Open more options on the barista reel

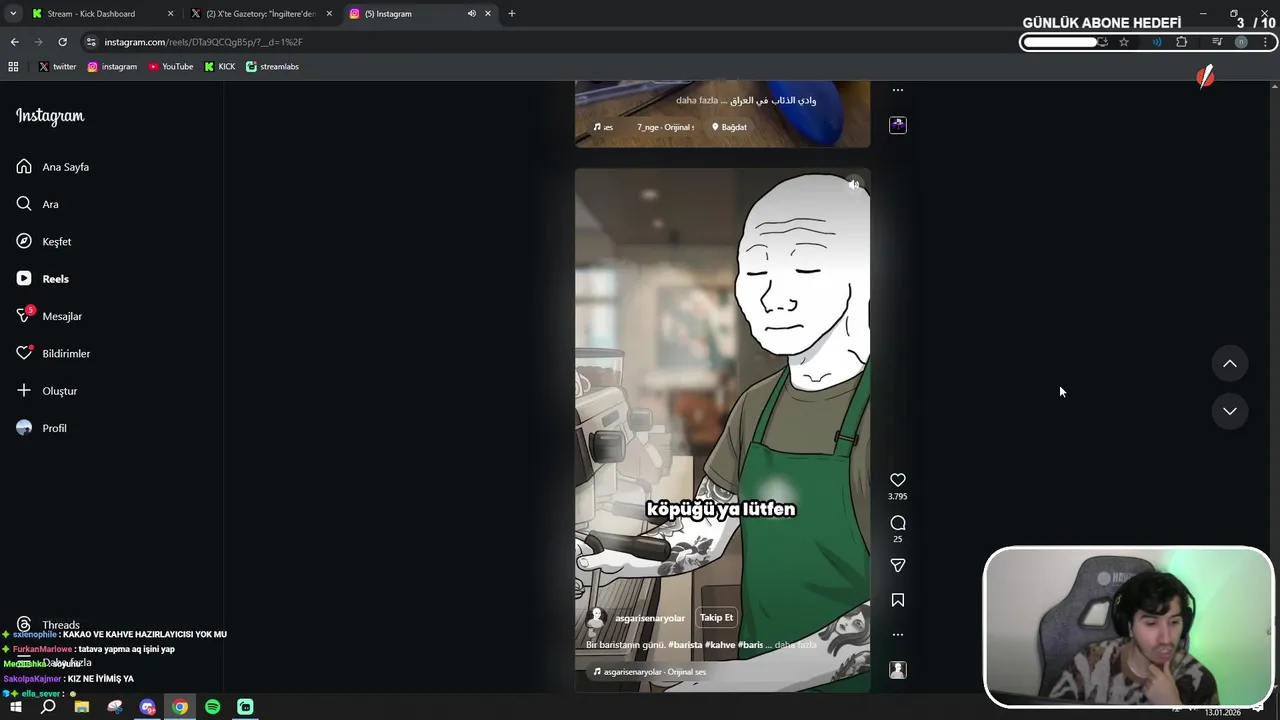click(898, 635)
